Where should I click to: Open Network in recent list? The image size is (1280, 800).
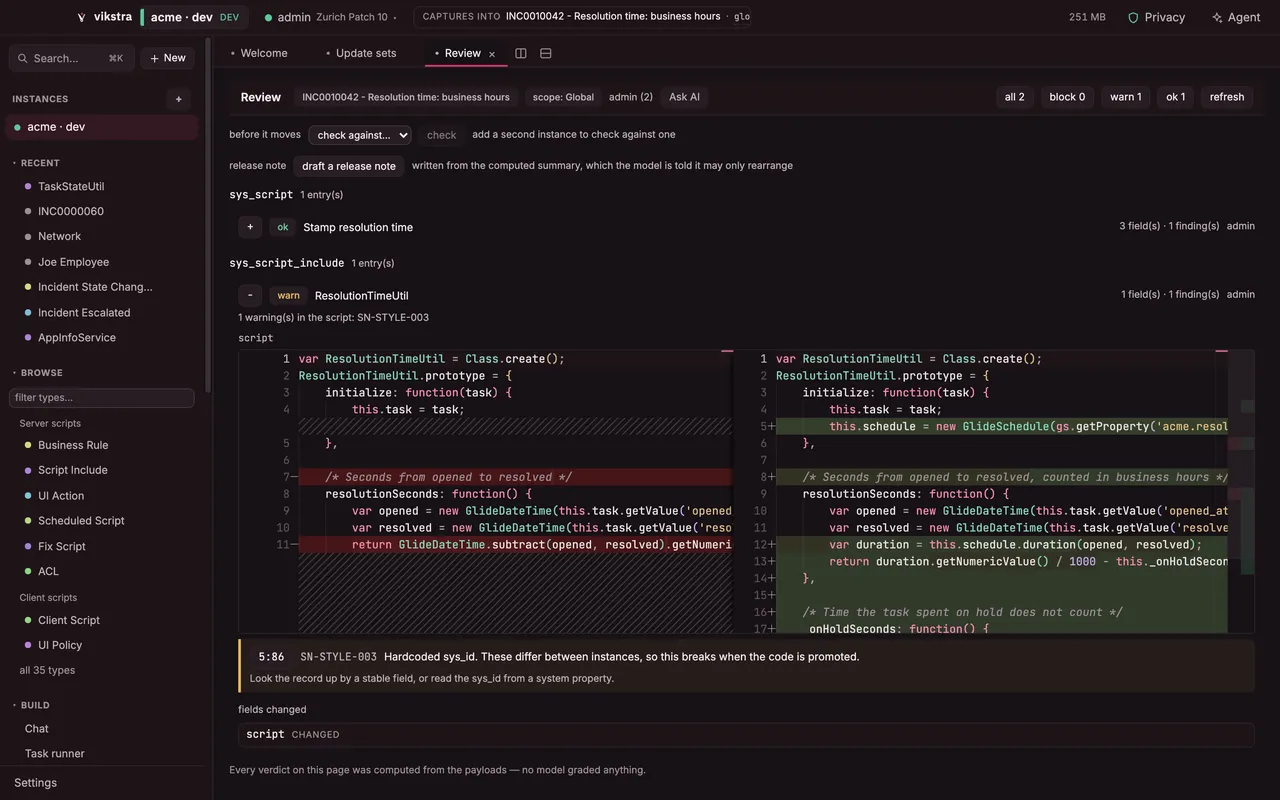tap(59, 237)
